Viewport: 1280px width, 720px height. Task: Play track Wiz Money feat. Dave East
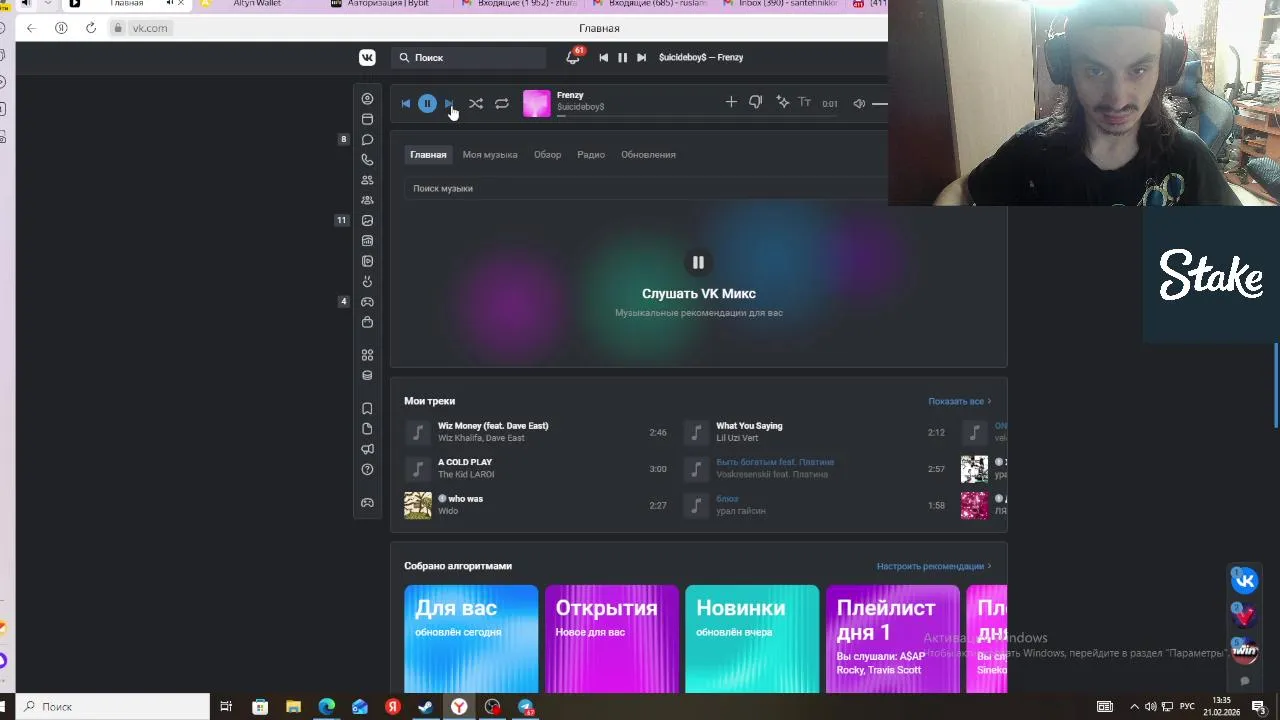tap(535, 432)
